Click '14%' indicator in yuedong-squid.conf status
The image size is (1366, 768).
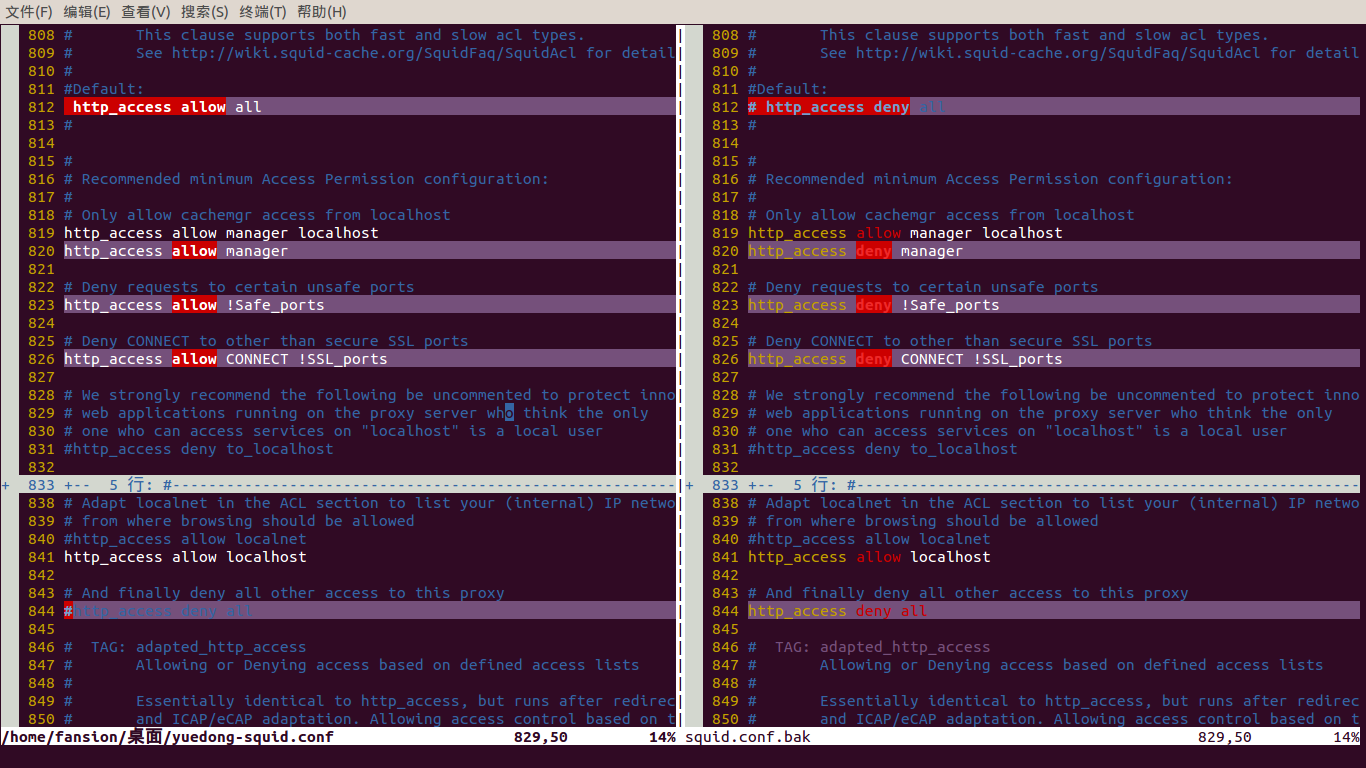[662, 737]
